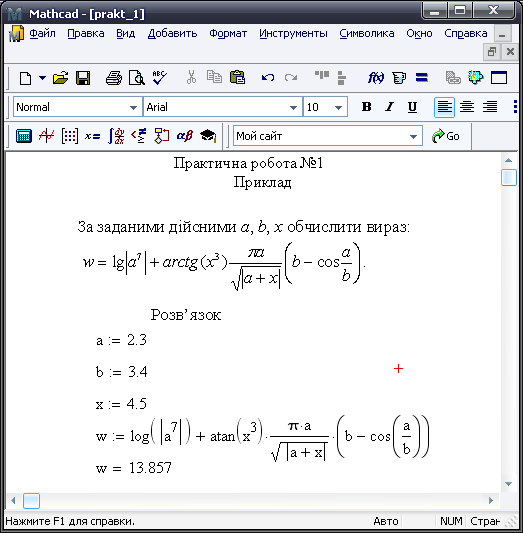The height and width of the screenshot is (533, 523).
Task: Toggle underline formatting
Action: click(412, 107)
